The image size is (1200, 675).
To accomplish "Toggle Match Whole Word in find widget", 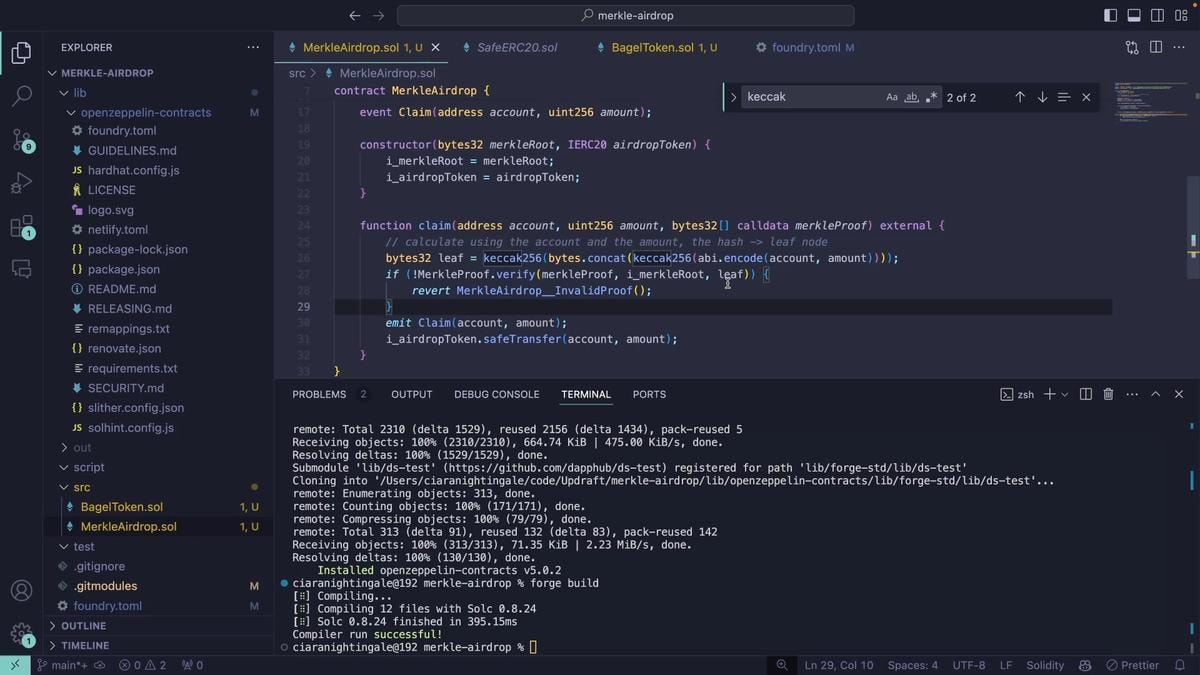I will 911,97.
